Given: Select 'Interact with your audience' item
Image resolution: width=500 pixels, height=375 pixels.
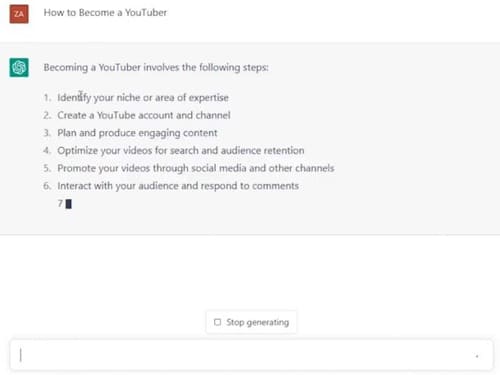Looking at the screenshot, I should [178, 186].
